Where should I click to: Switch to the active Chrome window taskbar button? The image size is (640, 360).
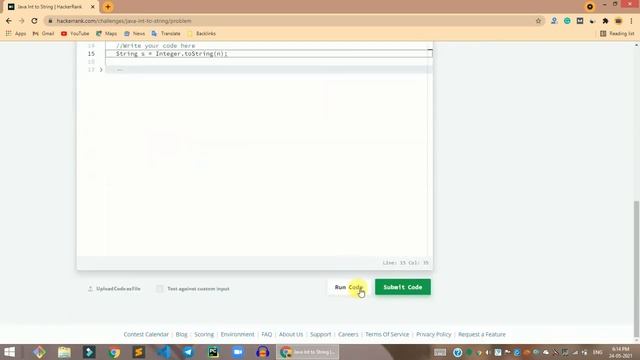[x=308, y=352]
